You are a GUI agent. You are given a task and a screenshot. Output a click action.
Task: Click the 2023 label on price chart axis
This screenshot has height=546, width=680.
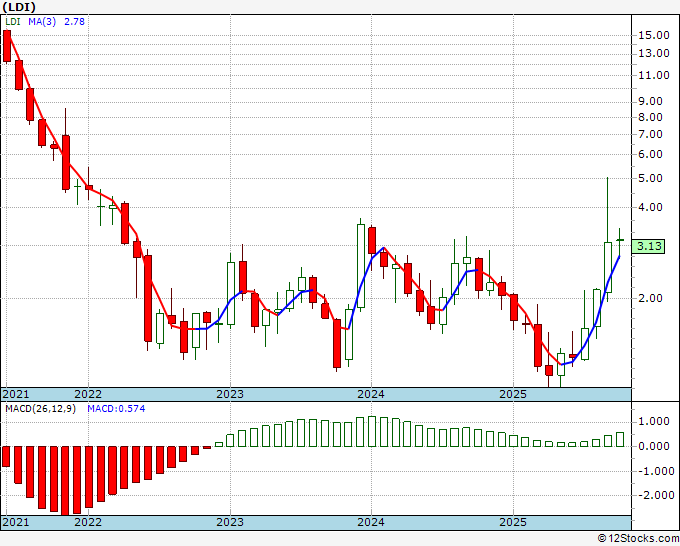(230, 394)
